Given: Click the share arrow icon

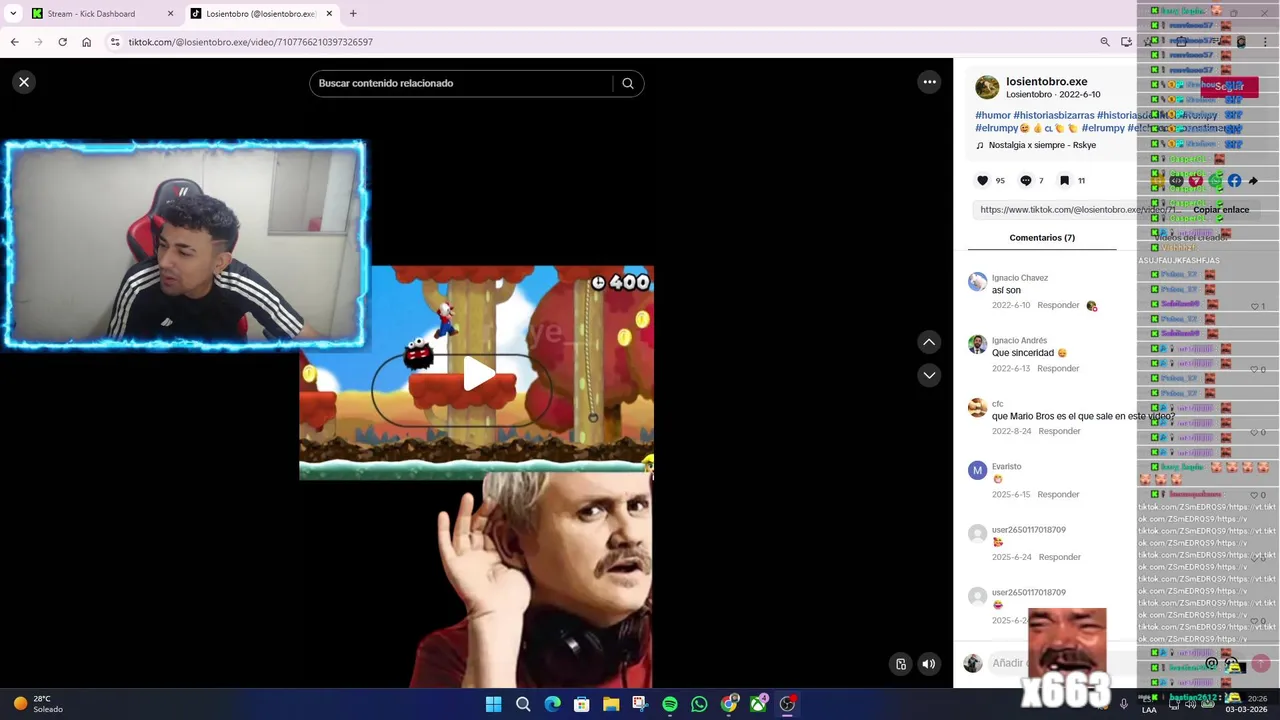Looking at the screenshot, I should click(1253, 180).
